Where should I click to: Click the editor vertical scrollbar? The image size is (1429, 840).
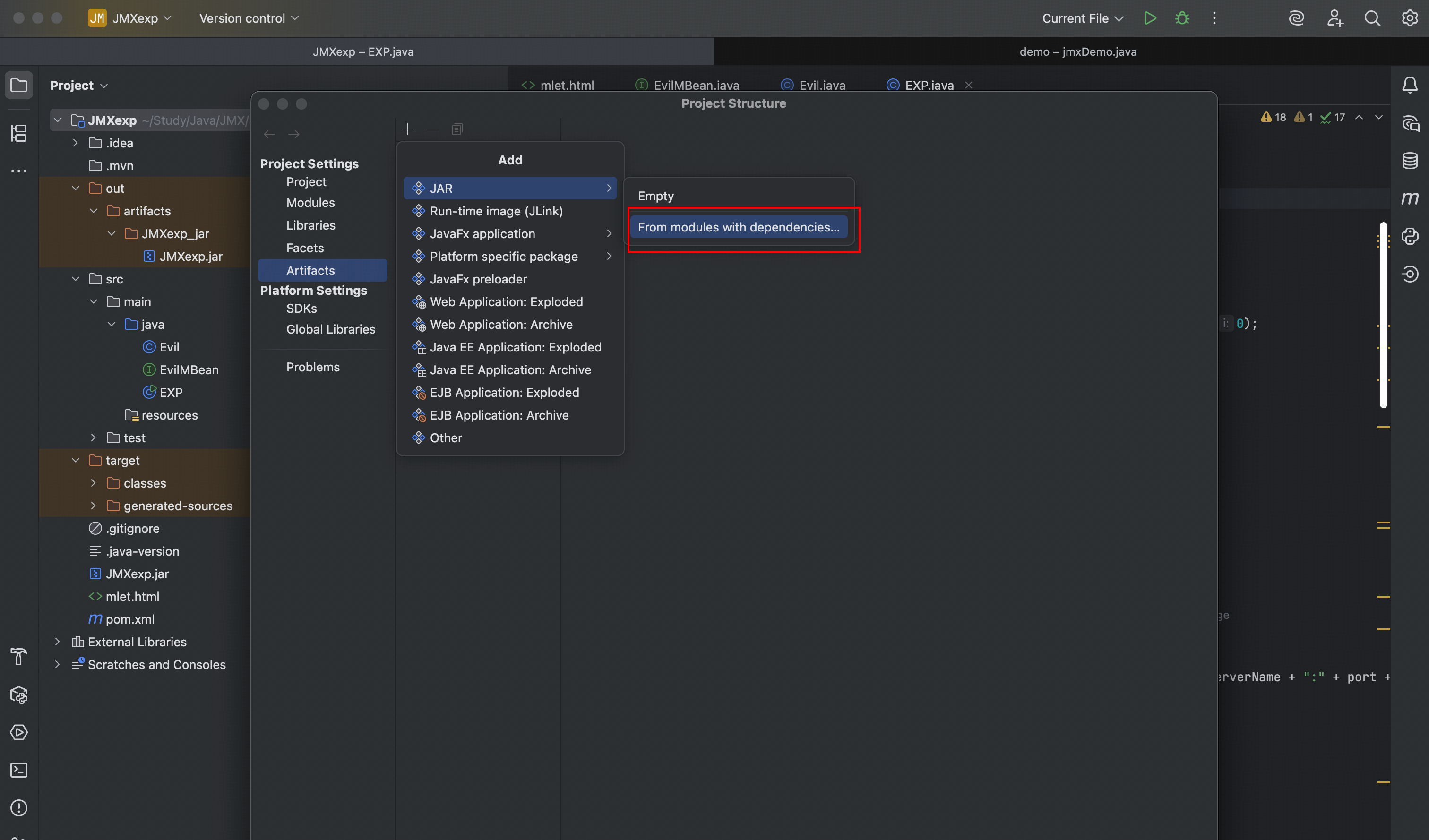[x=1383, y=315]
